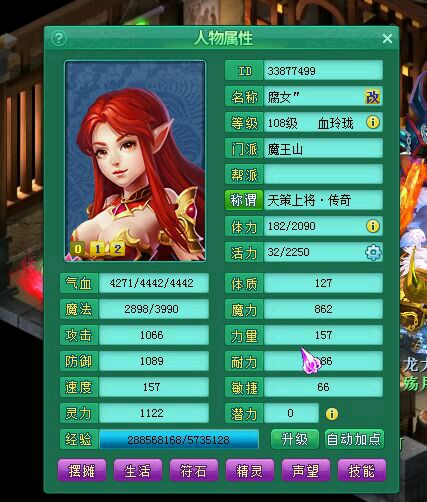Select the portrait badge numbered 1
Image resolution: width=427 pixels, height=502 pixels.
(x=98, y=249)
